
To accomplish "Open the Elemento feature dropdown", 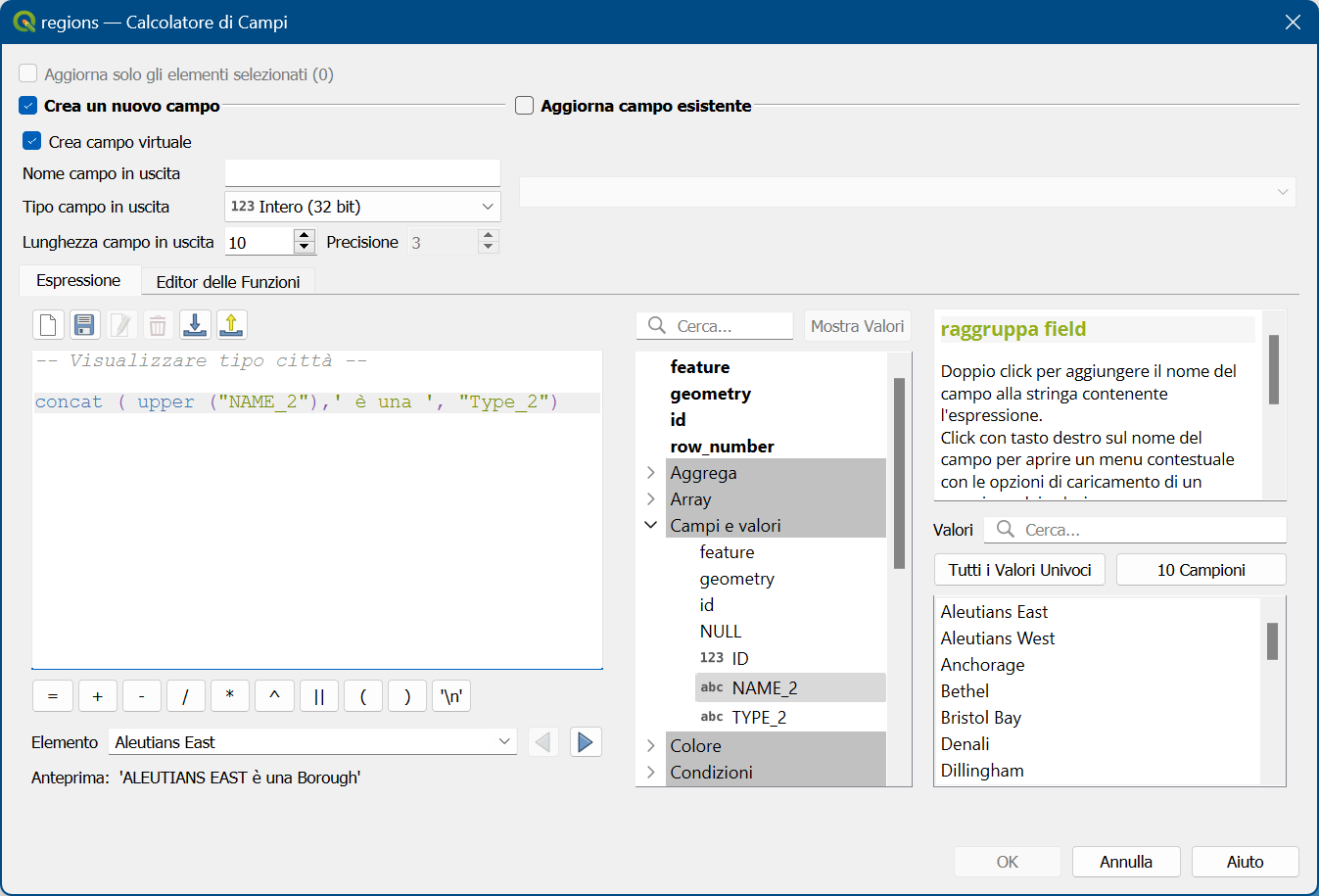I will (x=313, y=742).
